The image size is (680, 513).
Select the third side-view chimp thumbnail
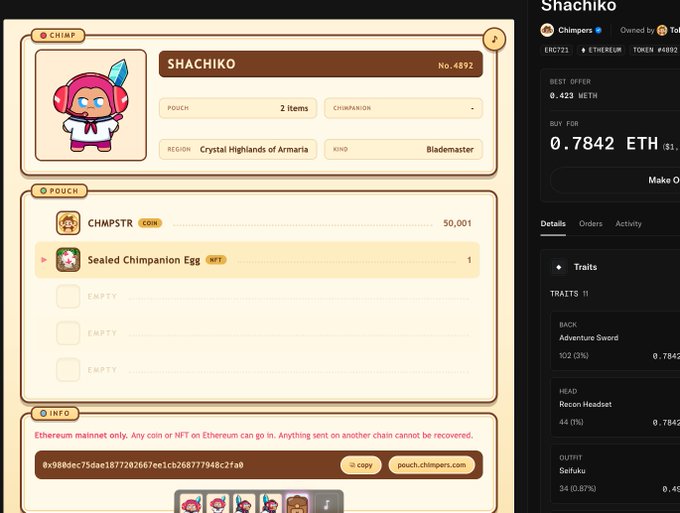tap(244, 504)
